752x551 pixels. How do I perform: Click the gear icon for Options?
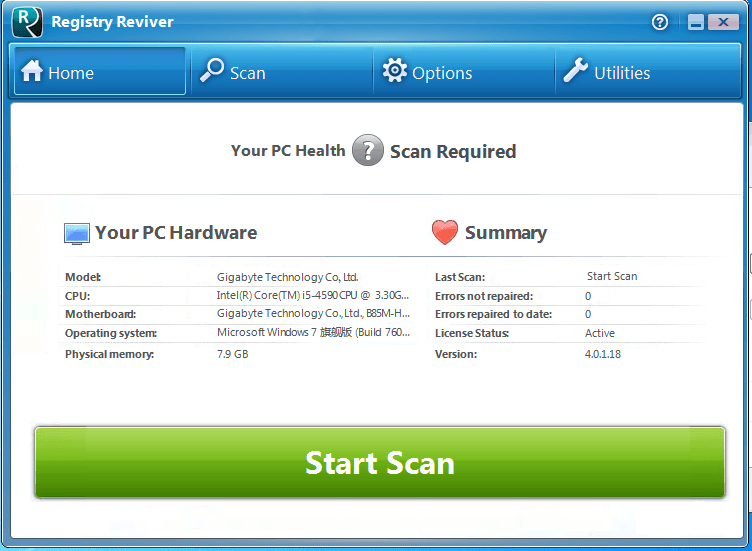pos(395,71)
